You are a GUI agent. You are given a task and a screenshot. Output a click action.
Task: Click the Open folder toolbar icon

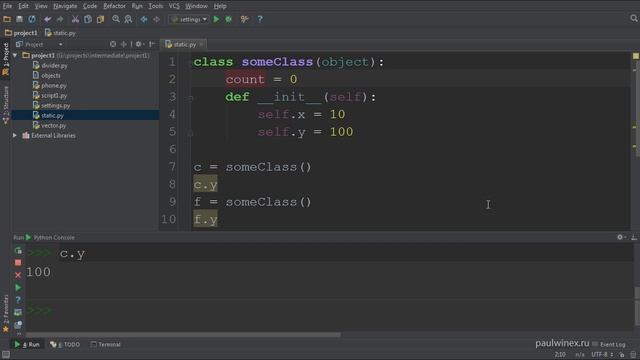coord(7,19)
